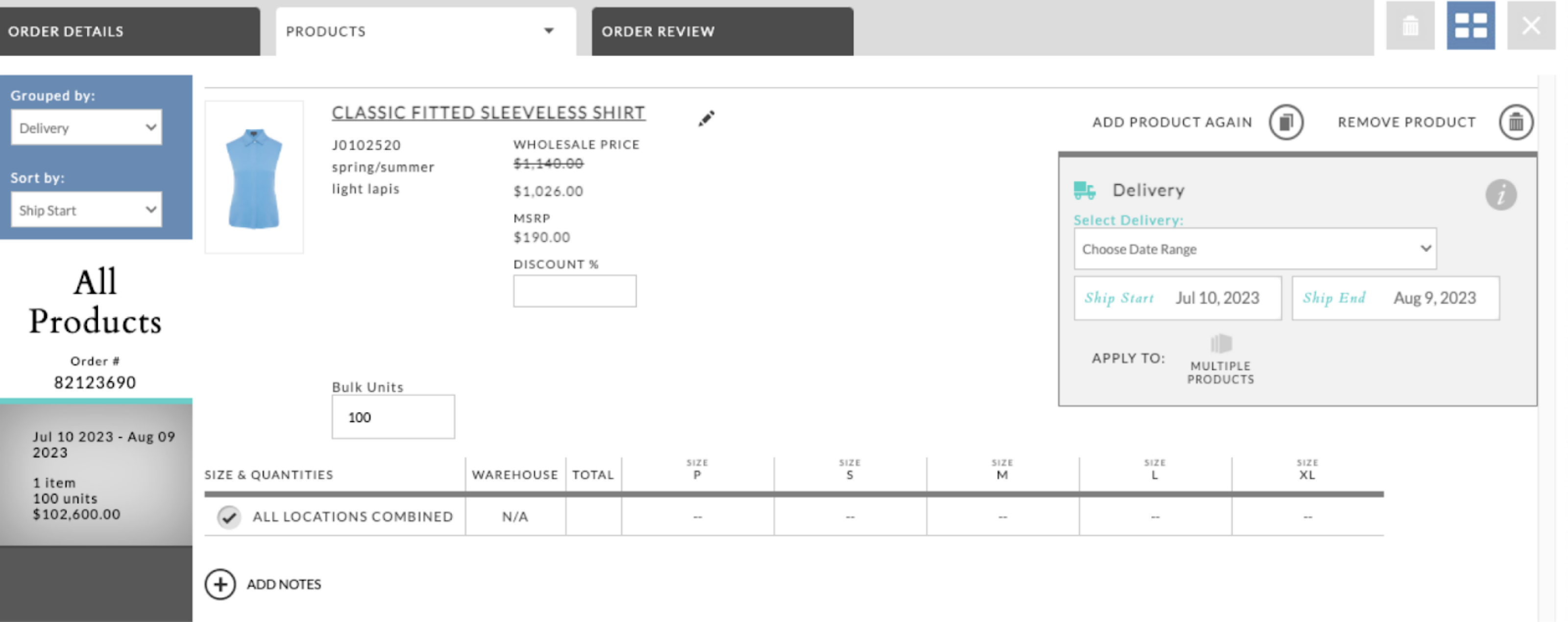Click Add Notes plus icon
The image size is (1568, 622).
click(220, 584)
